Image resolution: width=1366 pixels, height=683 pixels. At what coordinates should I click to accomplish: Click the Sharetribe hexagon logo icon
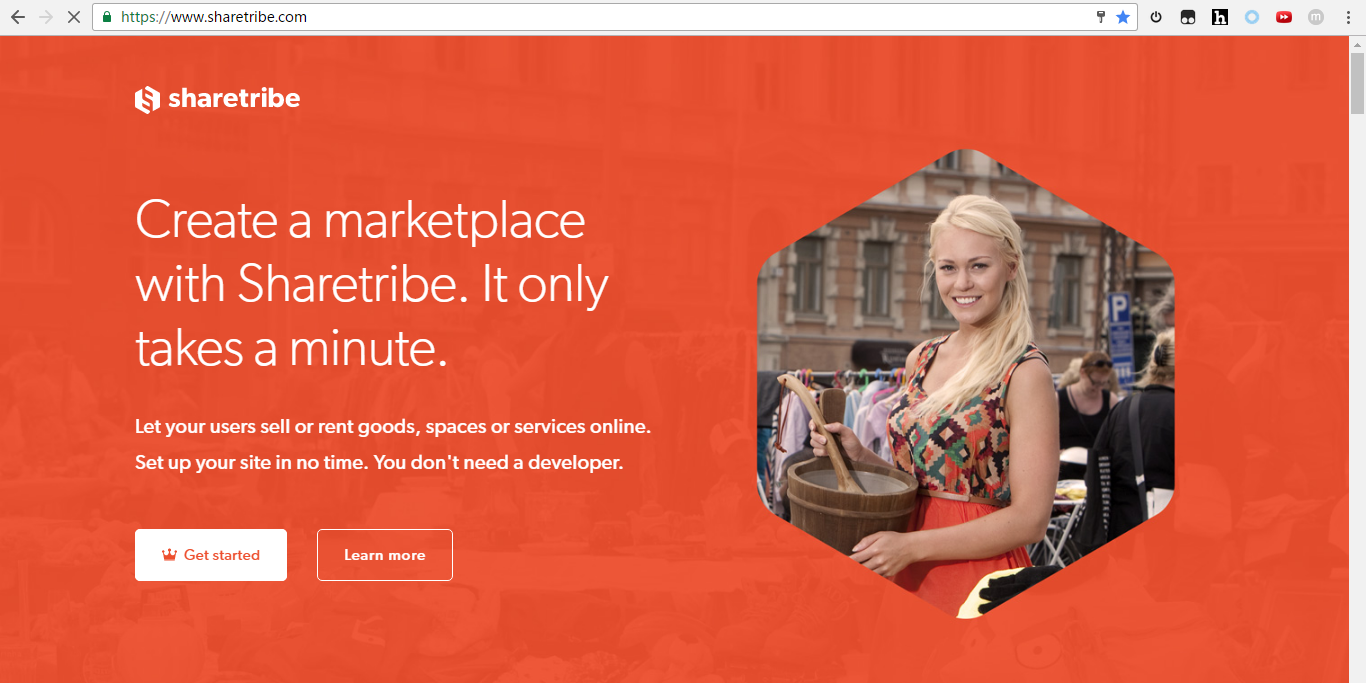click(x=147, y=99)
